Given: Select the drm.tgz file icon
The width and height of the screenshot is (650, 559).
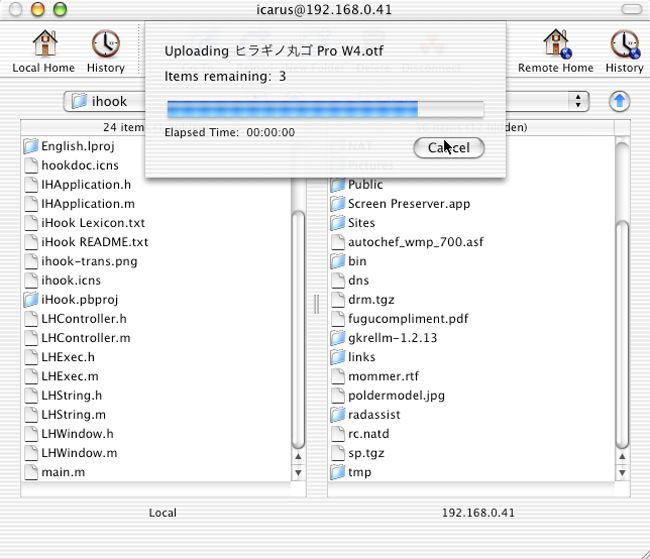Looking at the screenshot, I should [338, 299].
